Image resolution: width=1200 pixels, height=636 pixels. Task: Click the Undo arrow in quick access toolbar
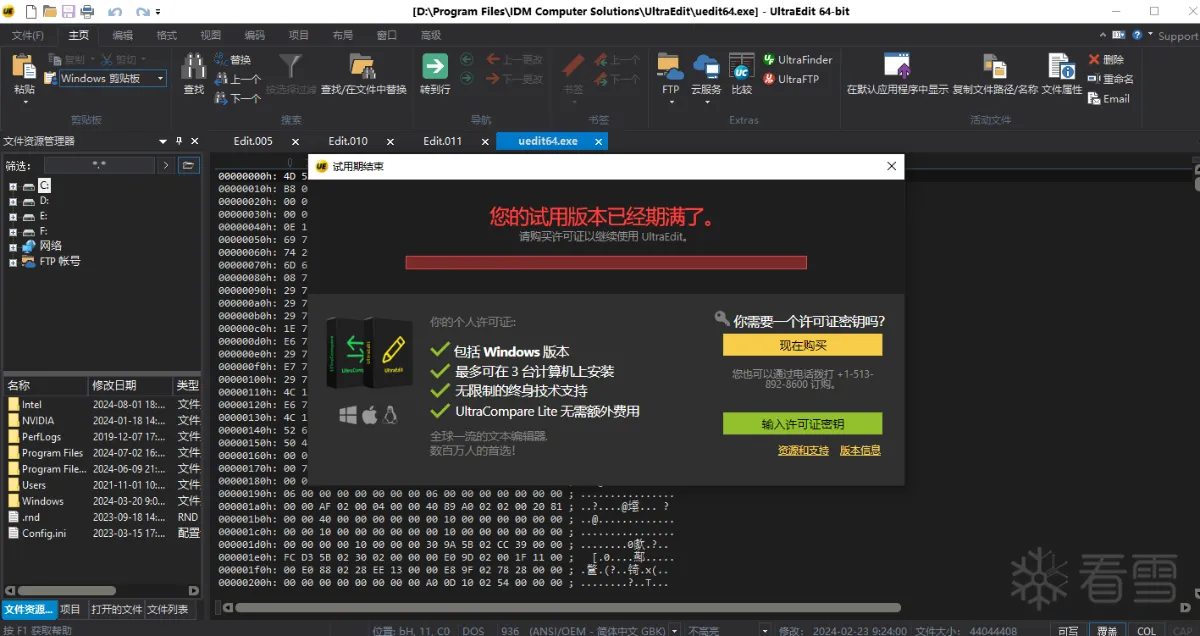coord(115,11)
